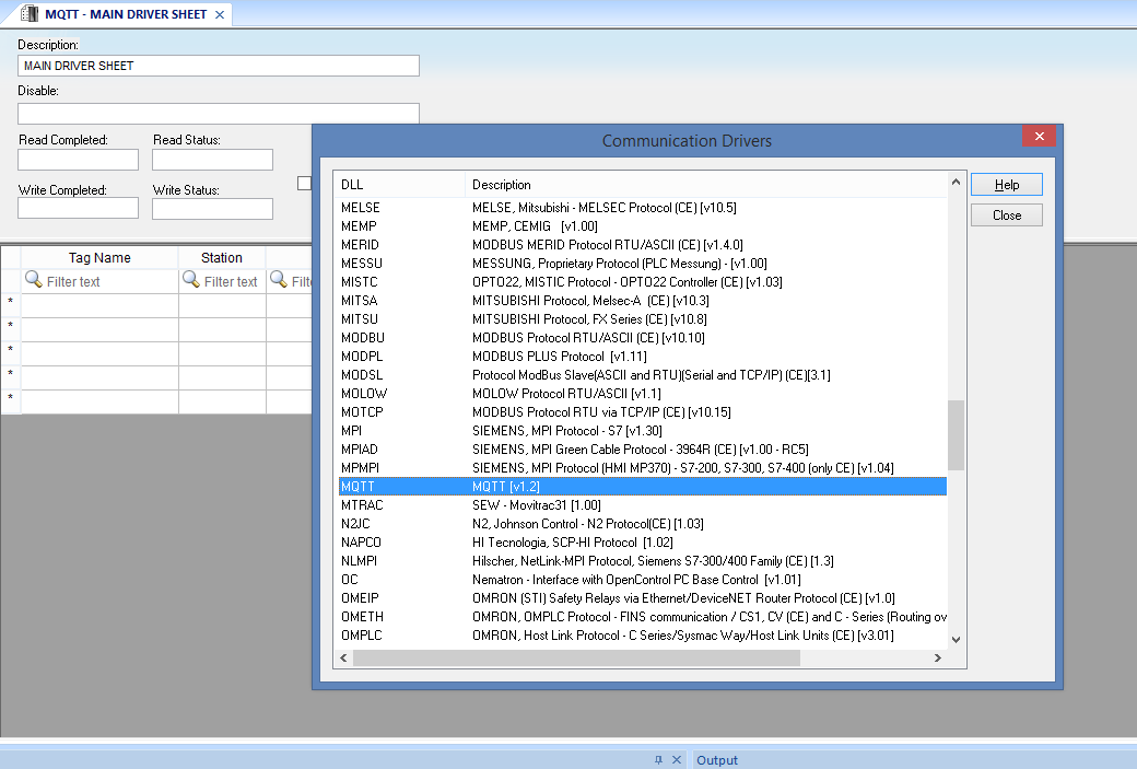Image resolution: width=1137 pixels, height=769 pixels.
Task: Click the first empty Station cell
Action: 222,305
